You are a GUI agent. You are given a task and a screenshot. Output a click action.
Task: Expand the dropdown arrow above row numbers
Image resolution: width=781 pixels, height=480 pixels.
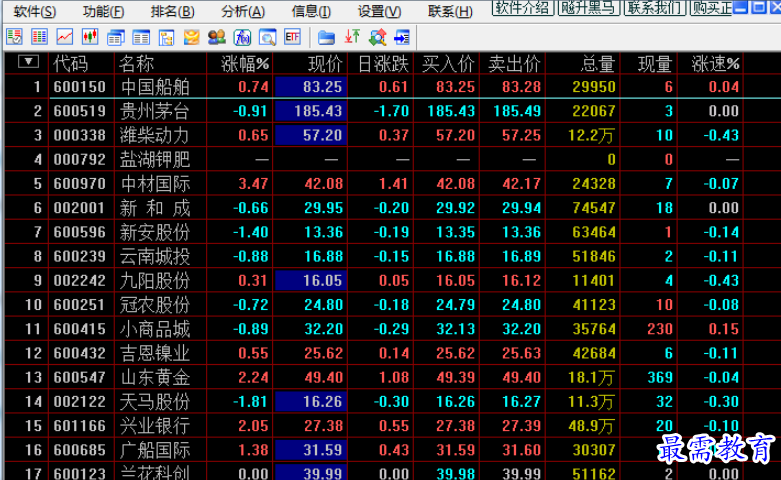coord(28,62)
